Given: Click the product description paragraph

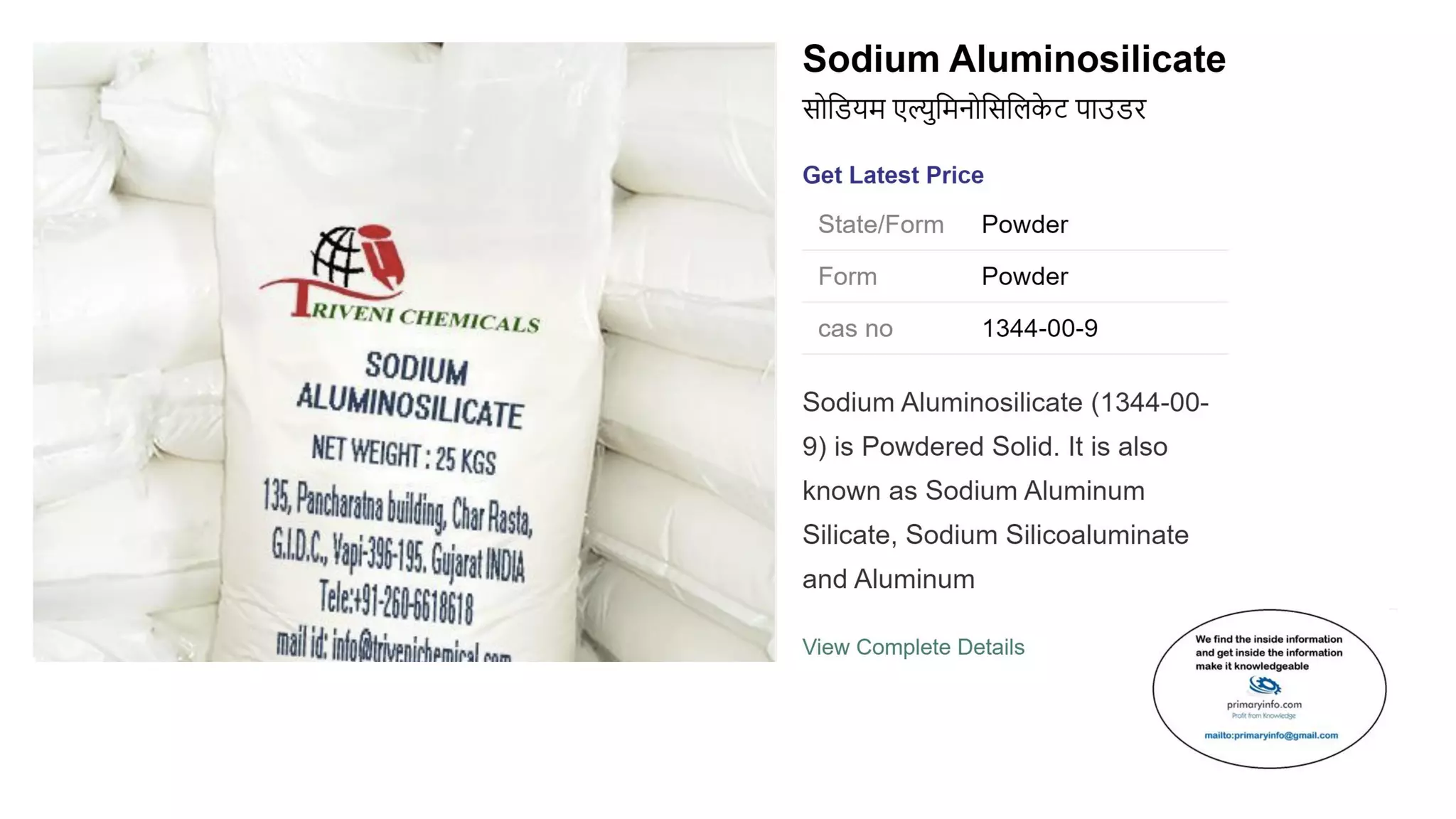Looking at the screenshot, I should (x=1005, y=491).
